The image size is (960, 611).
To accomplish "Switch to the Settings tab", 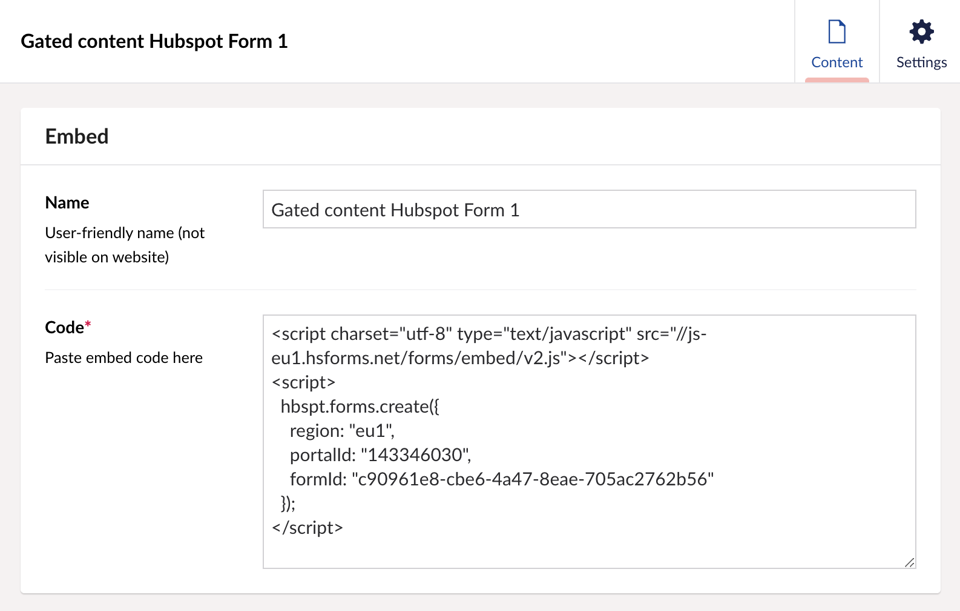I will click(x=921, y=42).
